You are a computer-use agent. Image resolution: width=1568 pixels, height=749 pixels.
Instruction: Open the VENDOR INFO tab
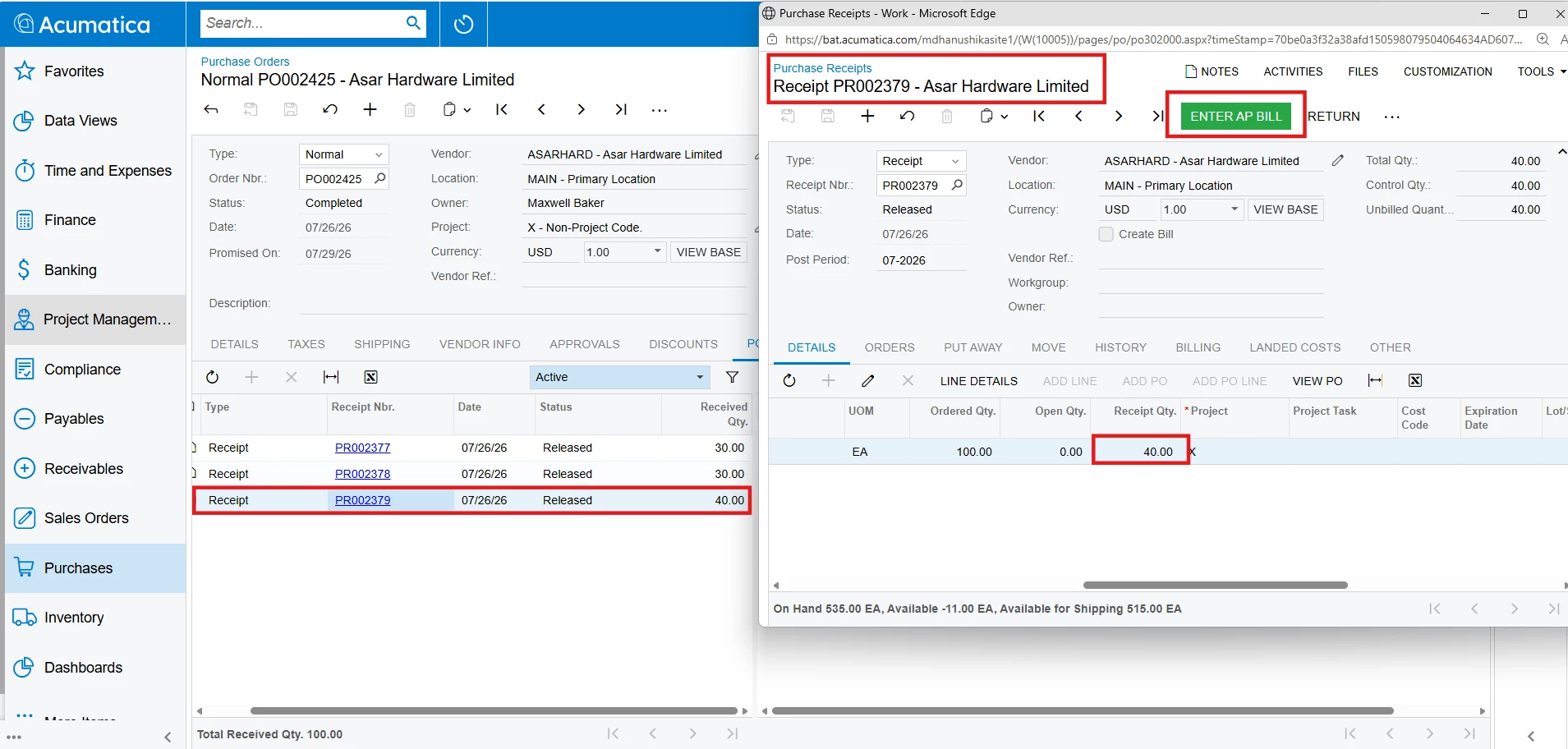tap(480, 344)
